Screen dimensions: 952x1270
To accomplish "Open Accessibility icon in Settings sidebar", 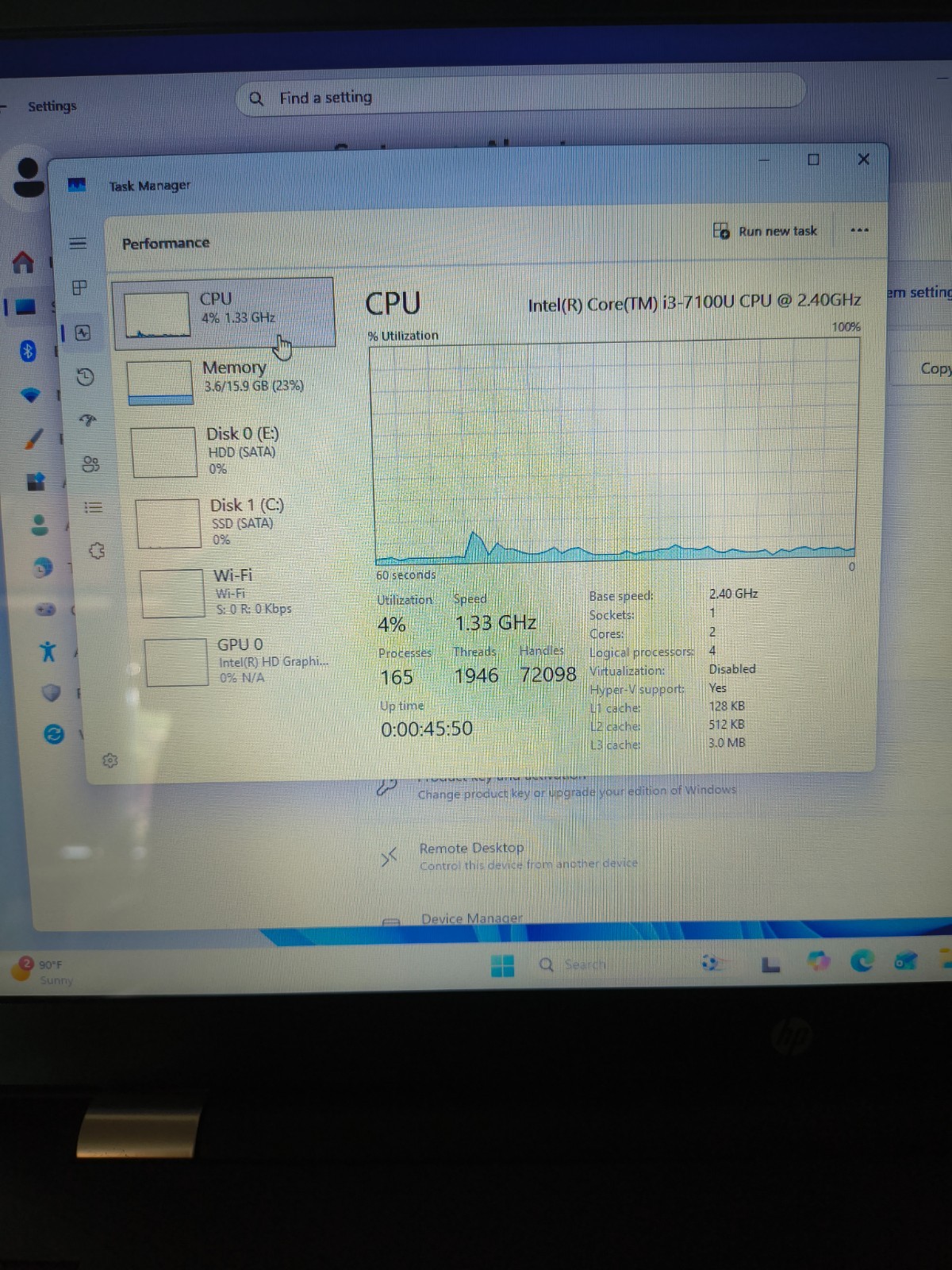I will point(48,652).
